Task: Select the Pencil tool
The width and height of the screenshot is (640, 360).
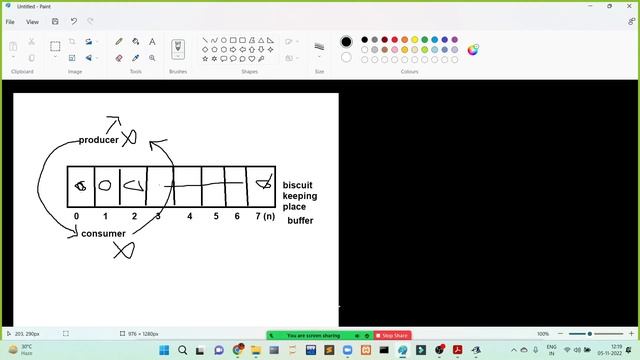Action: (119, 42)
